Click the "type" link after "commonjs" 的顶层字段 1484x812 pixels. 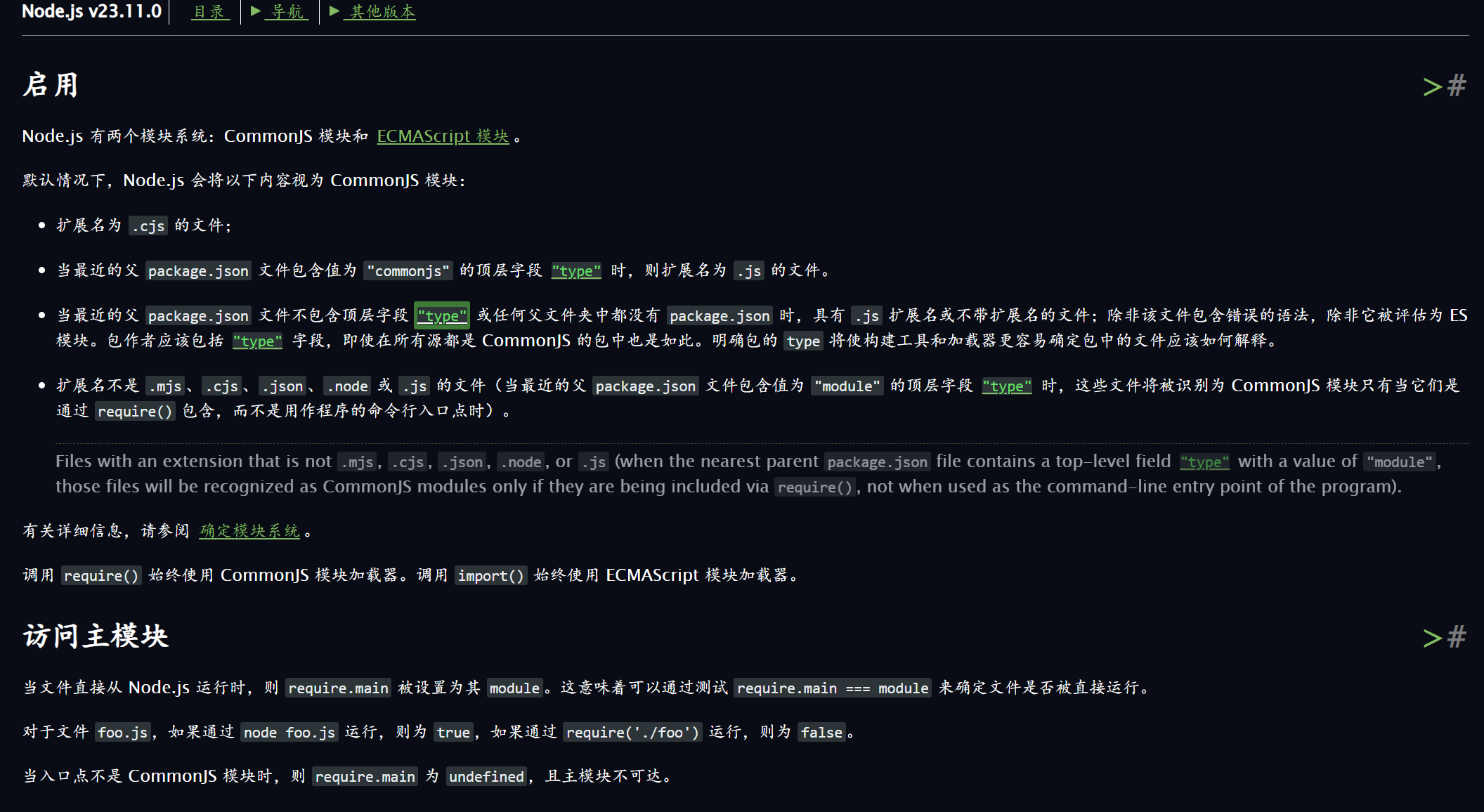tap(576, 271)
